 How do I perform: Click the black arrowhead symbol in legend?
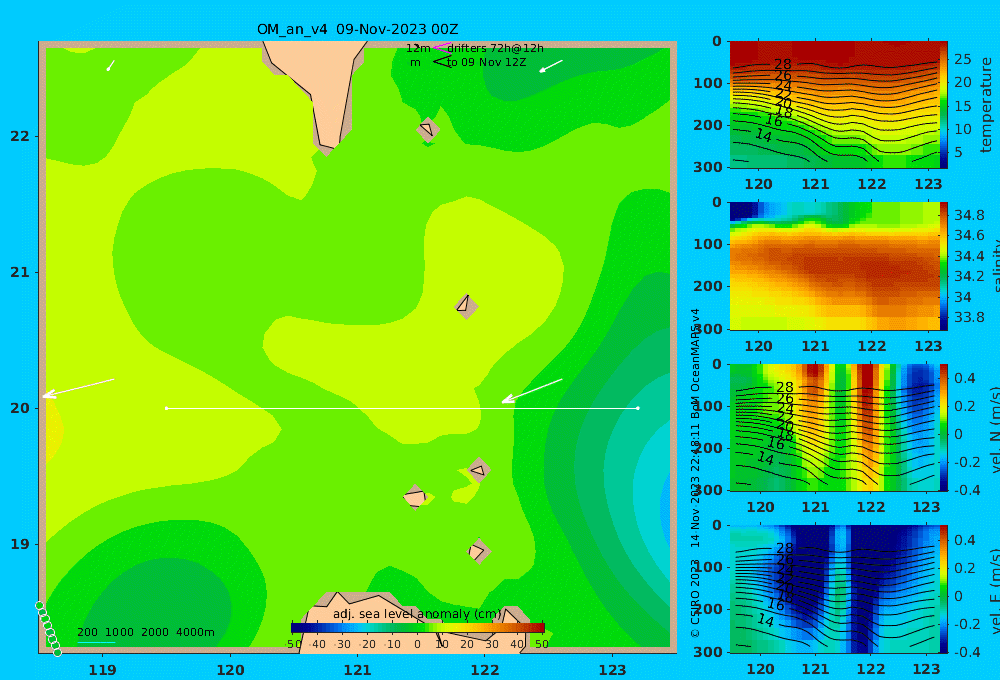(442, 61)
